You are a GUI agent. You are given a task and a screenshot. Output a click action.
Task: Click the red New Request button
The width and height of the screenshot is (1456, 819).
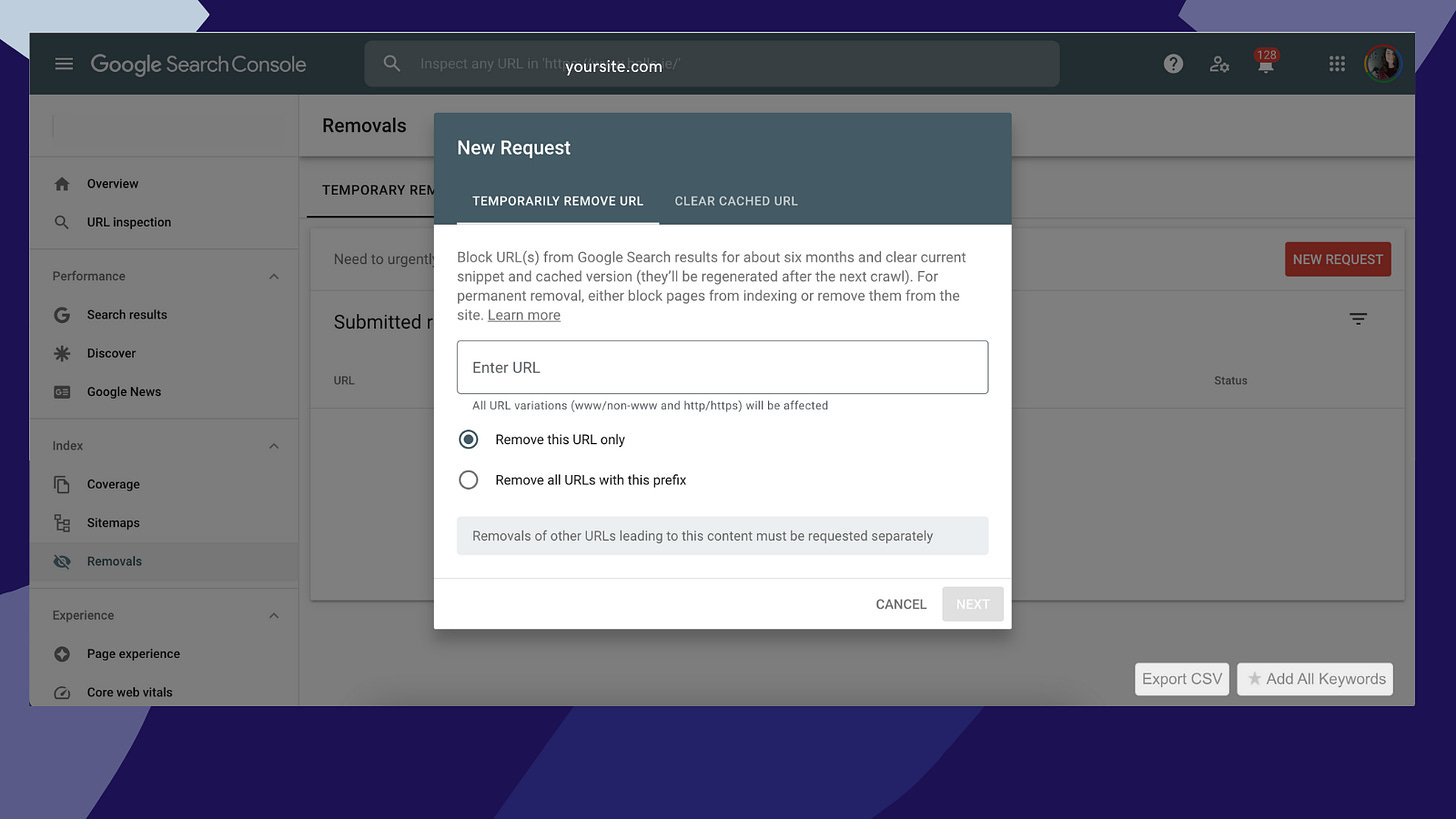[x=1338, y=259]
